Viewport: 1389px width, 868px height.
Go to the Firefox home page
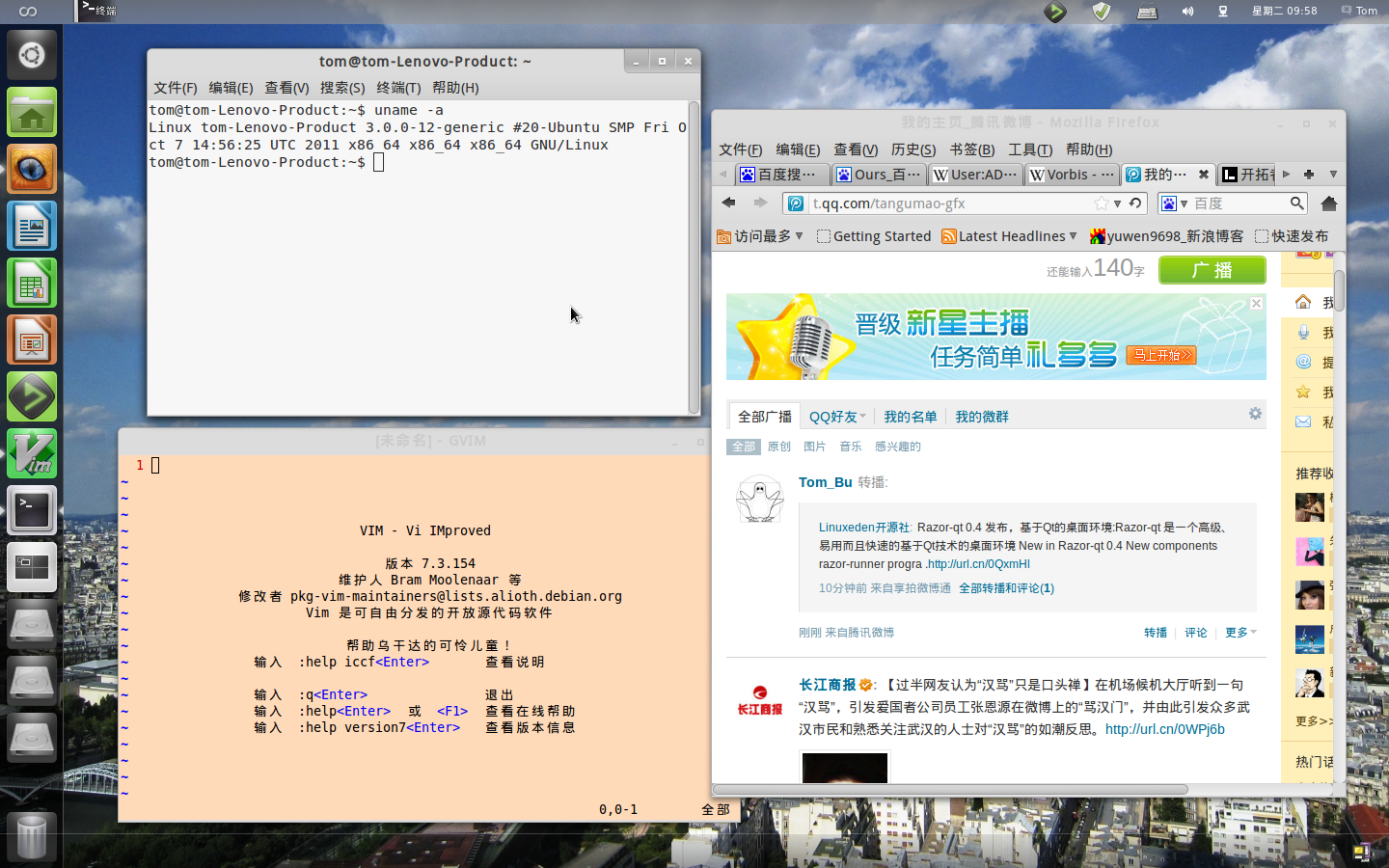click(1328, 203)
